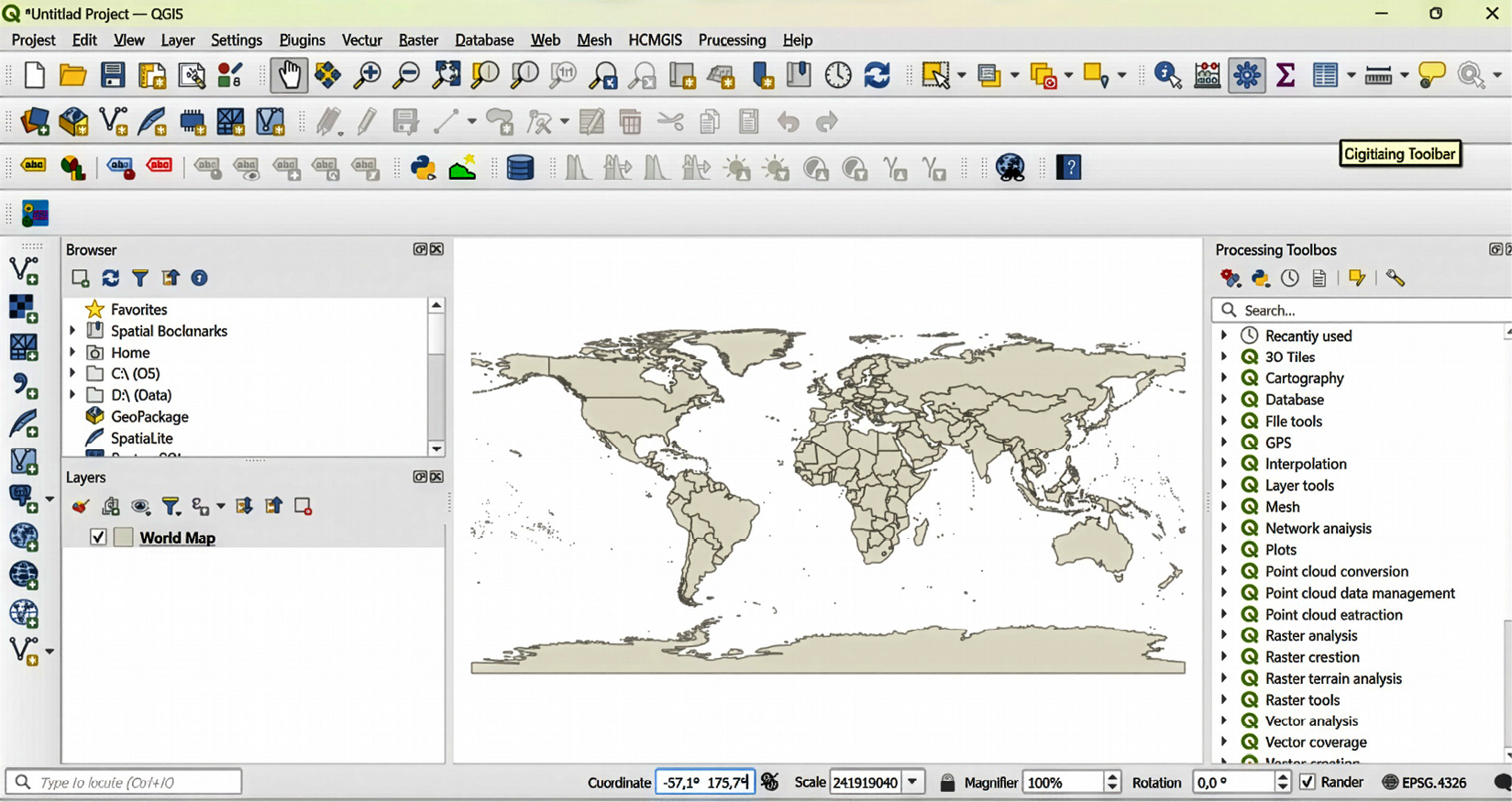
Task: Open the Plugins menu
Action: pyautogui.click(x=302, y=40)
